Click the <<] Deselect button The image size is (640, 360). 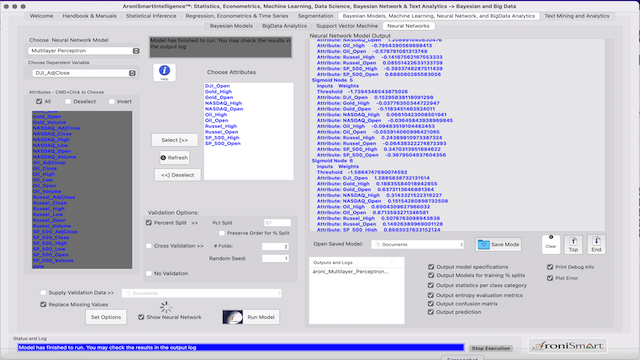coord(178,175)
